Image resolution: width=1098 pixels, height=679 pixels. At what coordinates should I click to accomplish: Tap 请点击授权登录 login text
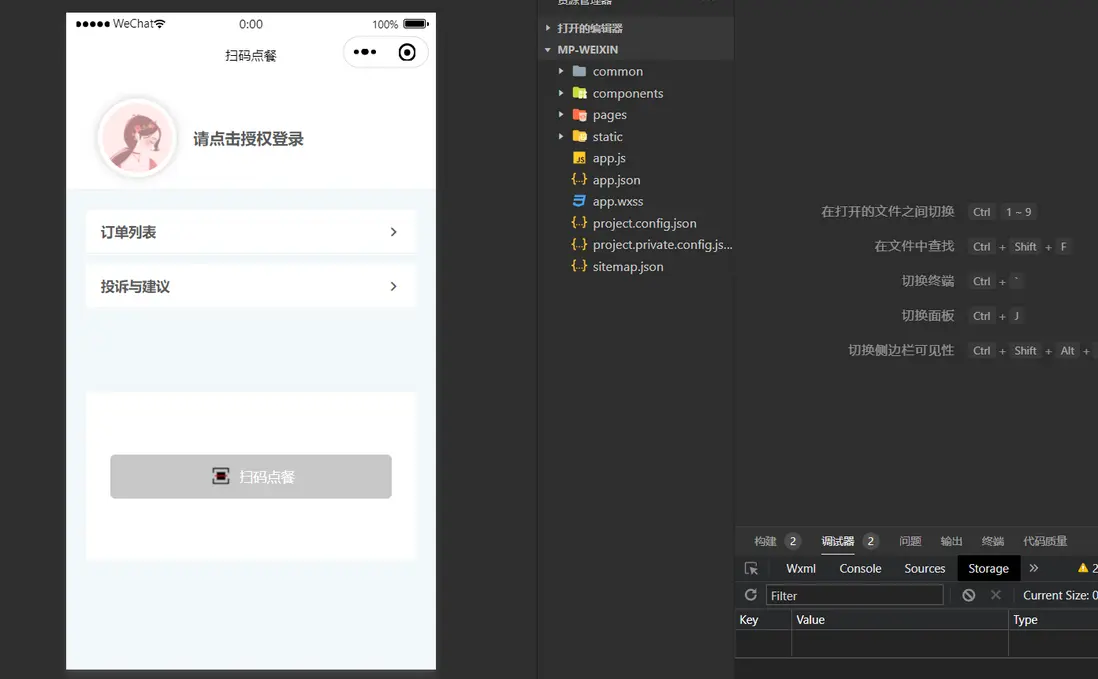tap(248, 139)
